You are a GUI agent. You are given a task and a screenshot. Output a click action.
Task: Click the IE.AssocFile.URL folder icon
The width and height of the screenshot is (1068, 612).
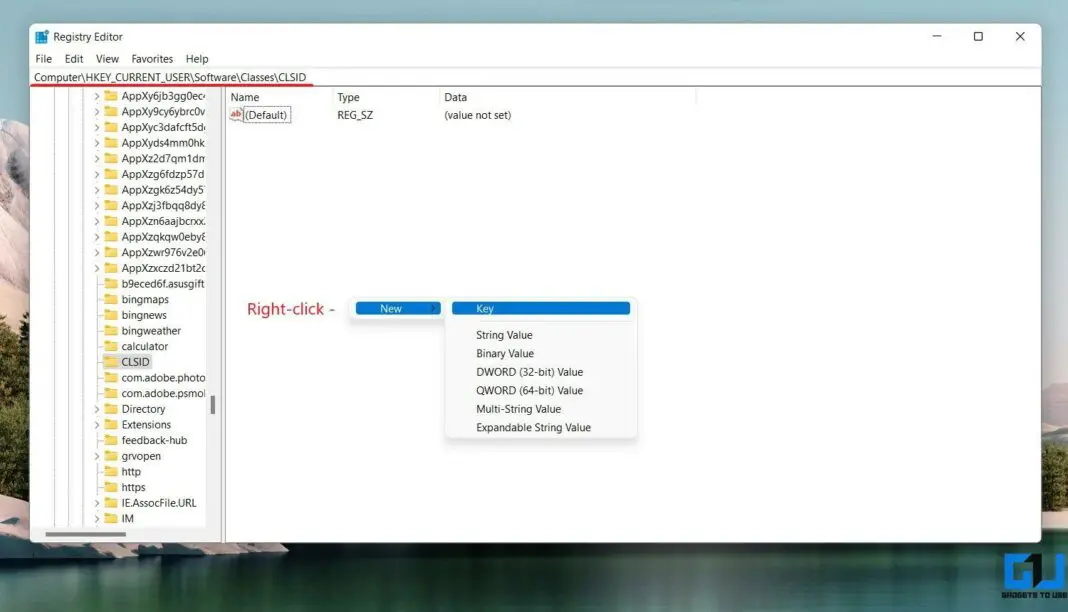[x=109, y=502]
